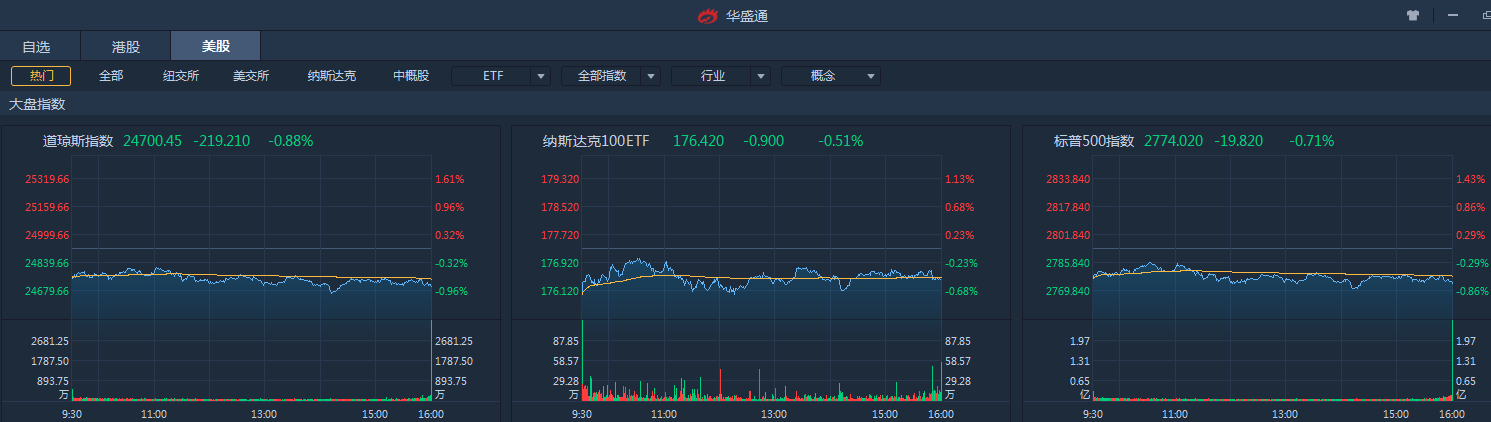Click the S&P 500 change -19.820
Screen dimensions: 1491x422
[1239, 141]
